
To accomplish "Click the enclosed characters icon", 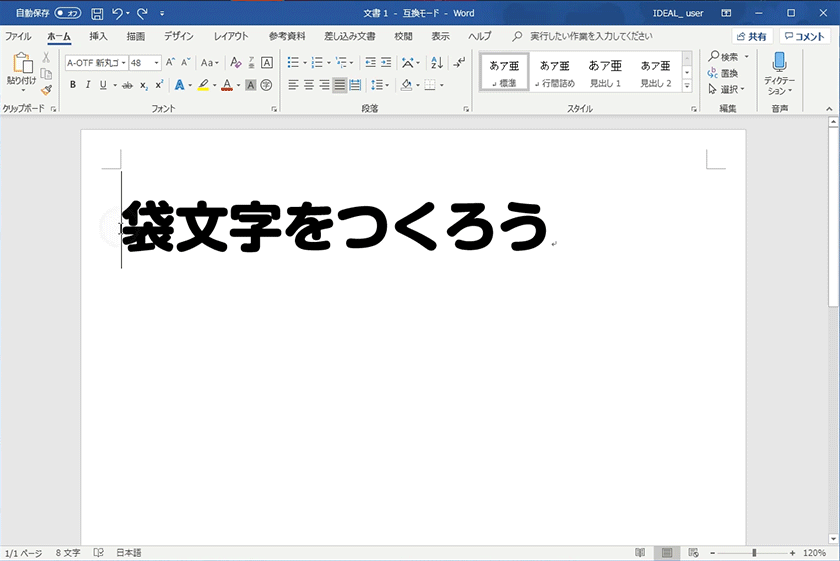I will point(266,85).
